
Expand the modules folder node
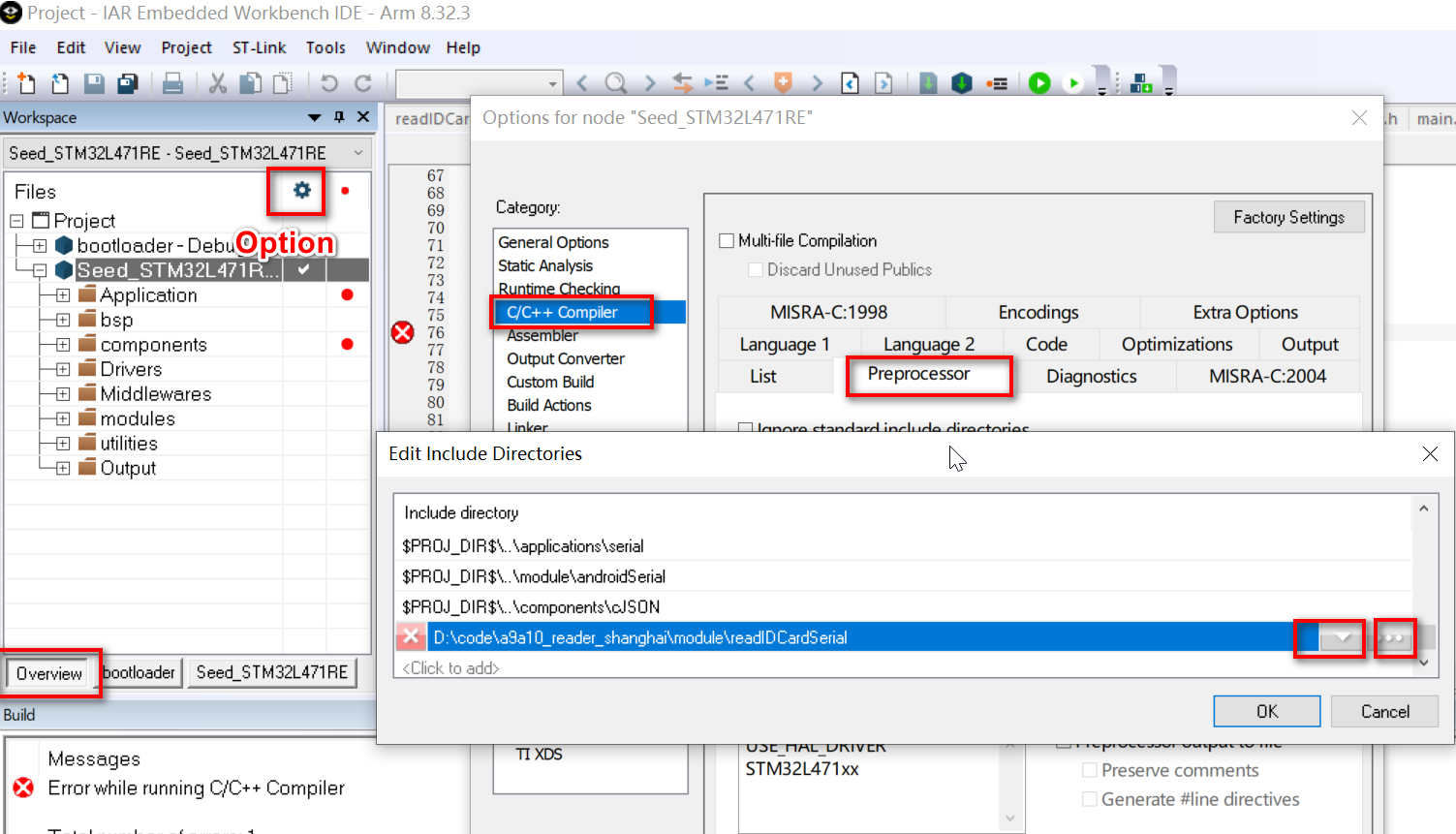(63, 418)
